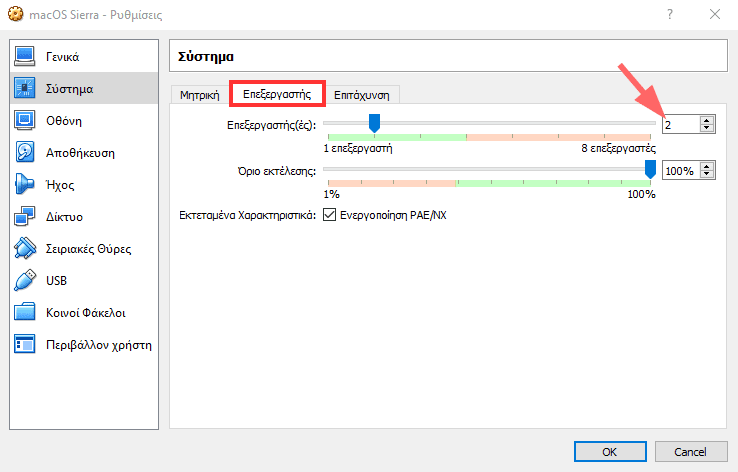Open the Γενικά settings category

[x=63, y=57]
